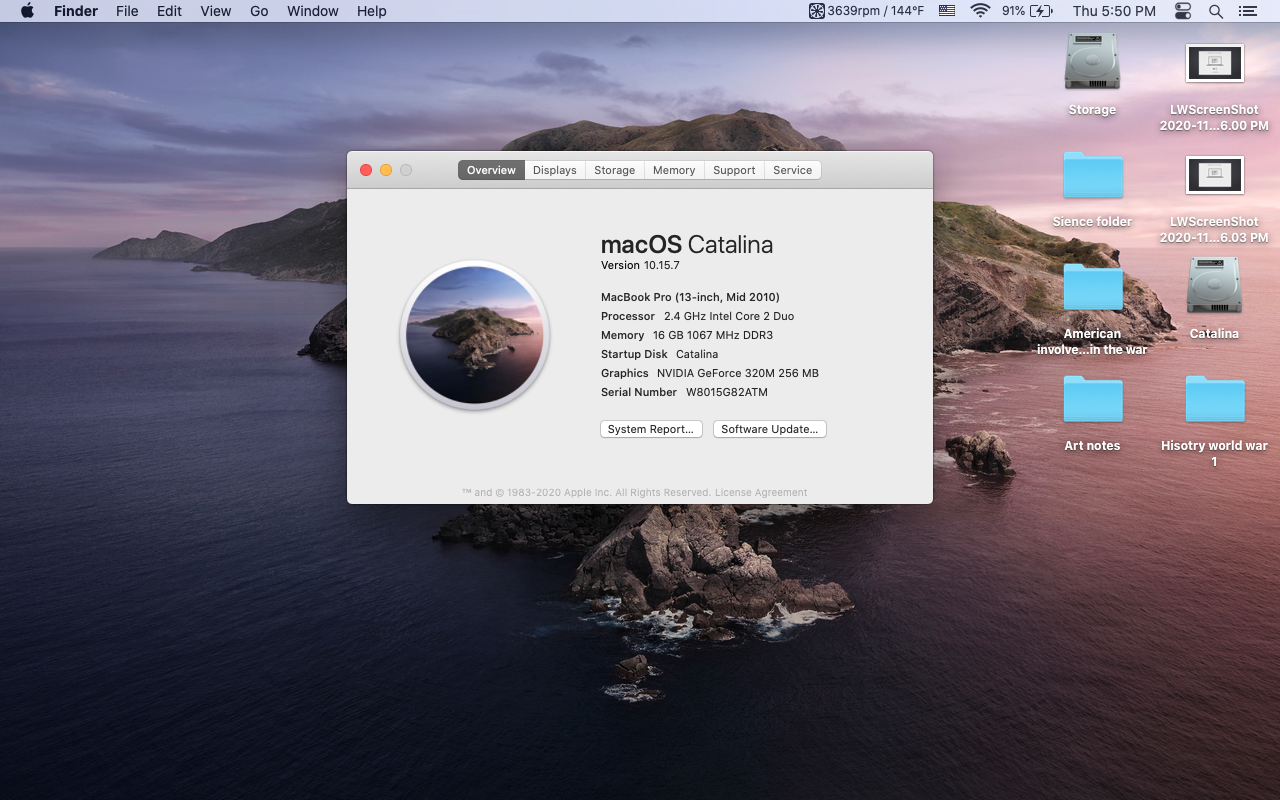
Task: Open the Wi-Fi status menu
Action: click(x=980, y=11)
